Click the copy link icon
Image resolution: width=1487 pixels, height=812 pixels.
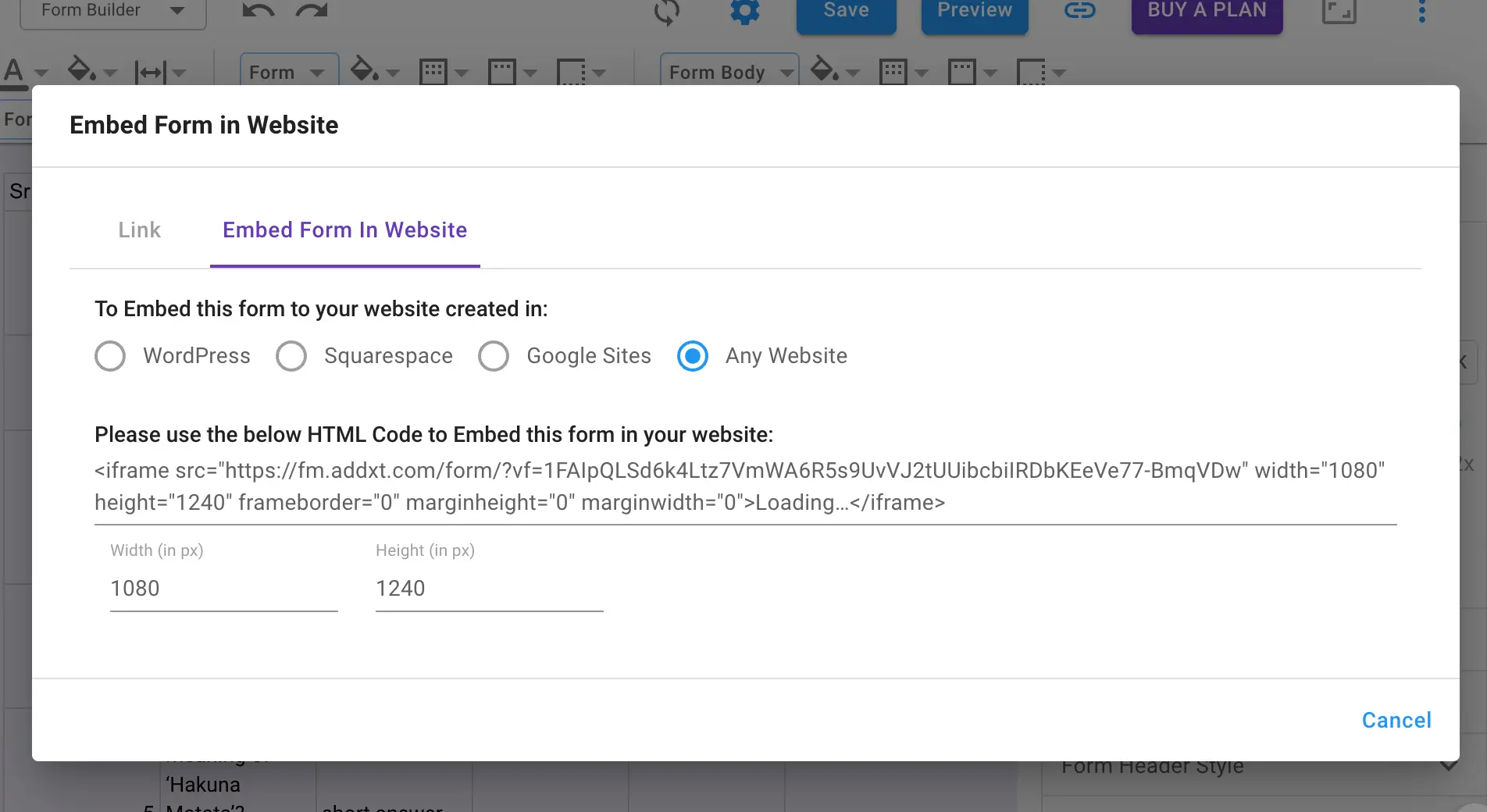(1079, 11)
